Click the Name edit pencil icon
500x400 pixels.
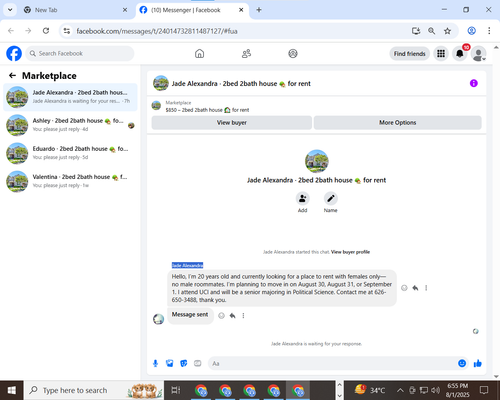coord(330,199)
